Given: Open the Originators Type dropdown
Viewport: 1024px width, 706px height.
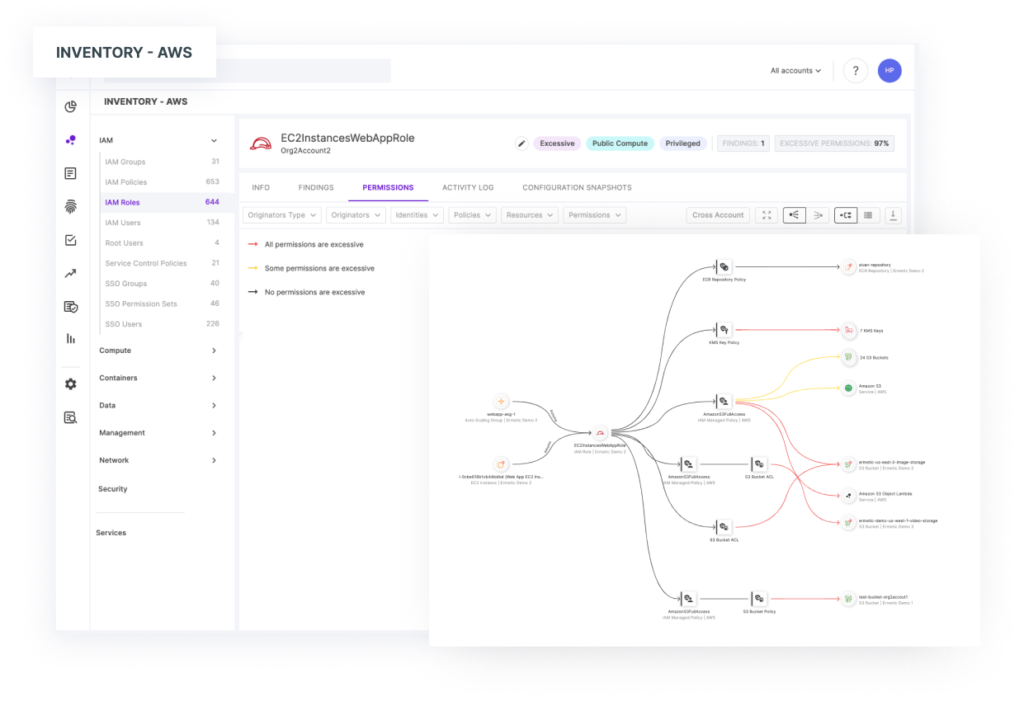Looking at the screenshot, I should (x=281, y=215).
